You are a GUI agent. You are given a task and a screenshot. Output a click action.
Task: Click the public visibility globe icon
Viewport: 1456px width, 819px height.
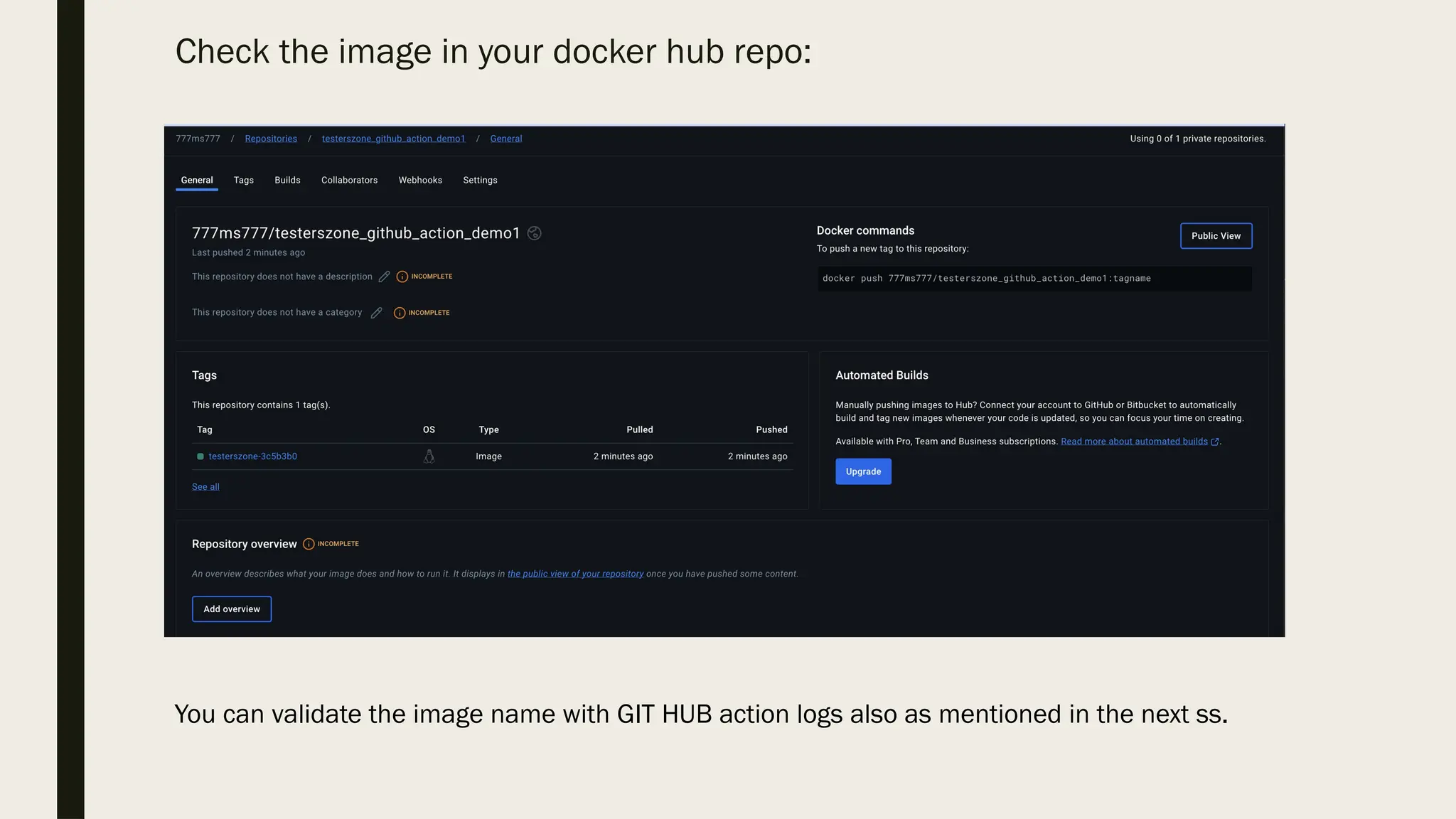pos(535,233)
